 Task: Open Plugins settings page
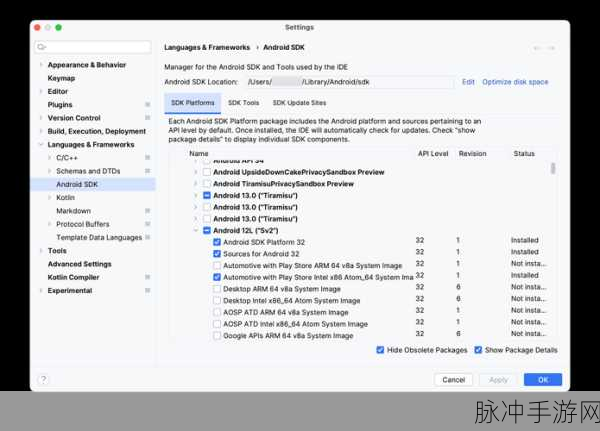click(60, 104)
